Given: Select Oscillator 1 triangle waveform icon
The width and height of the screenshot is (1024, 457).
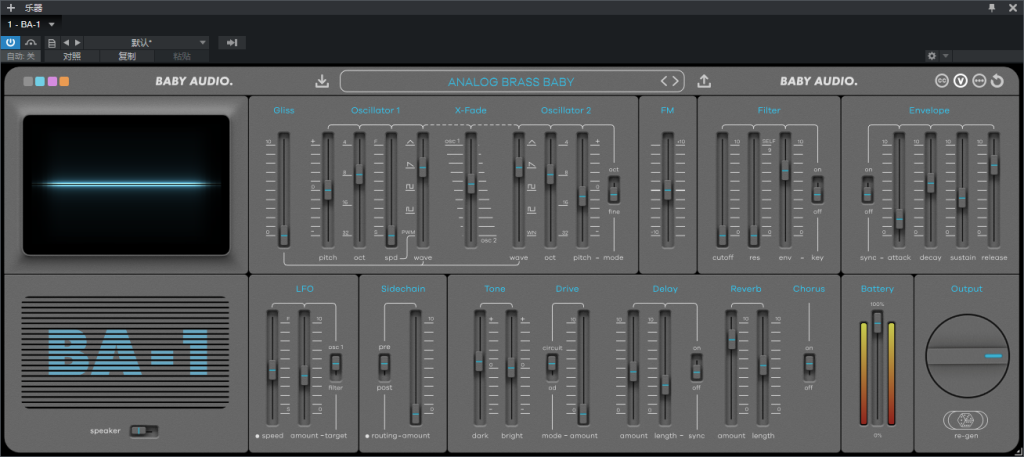Looking at the screenshot, I should click(x=410, y=142).
